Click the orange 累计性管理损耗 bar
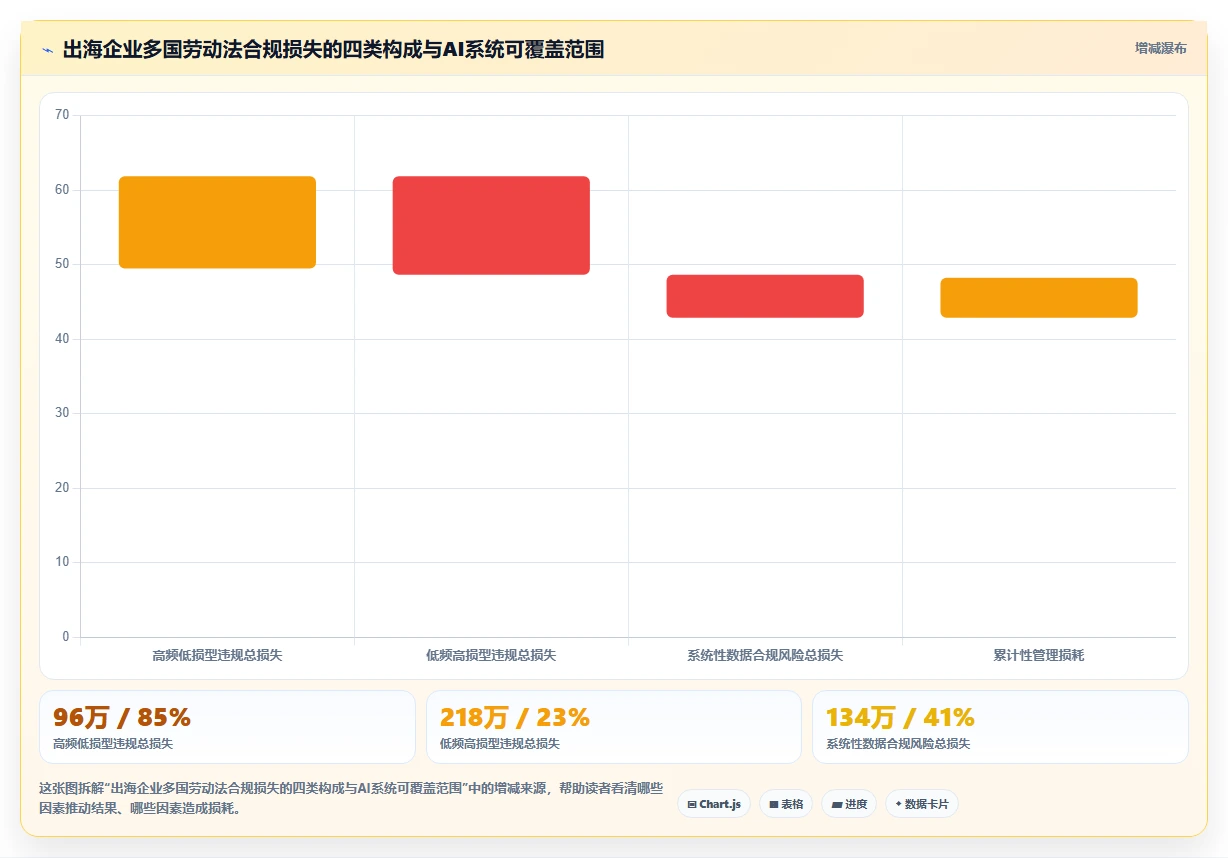The image size is (1228, 858). pyautogui.click(x=1039, y=298)
